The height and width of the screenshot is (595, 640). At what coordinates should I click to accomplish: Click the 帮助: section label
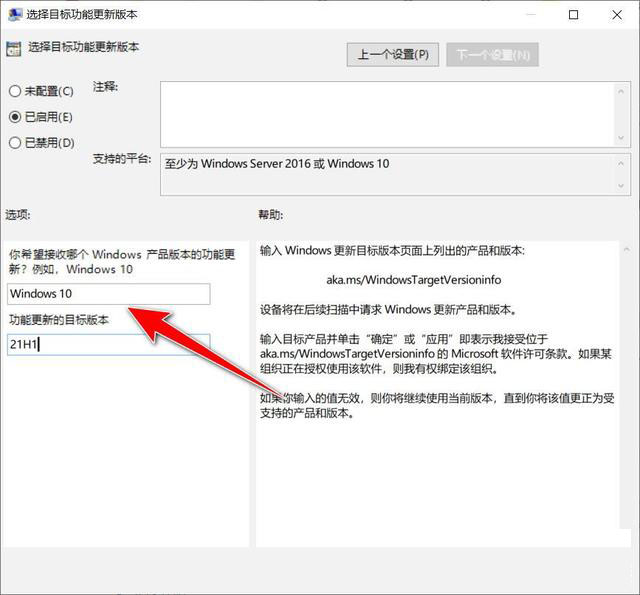click(x=270, y=215)
